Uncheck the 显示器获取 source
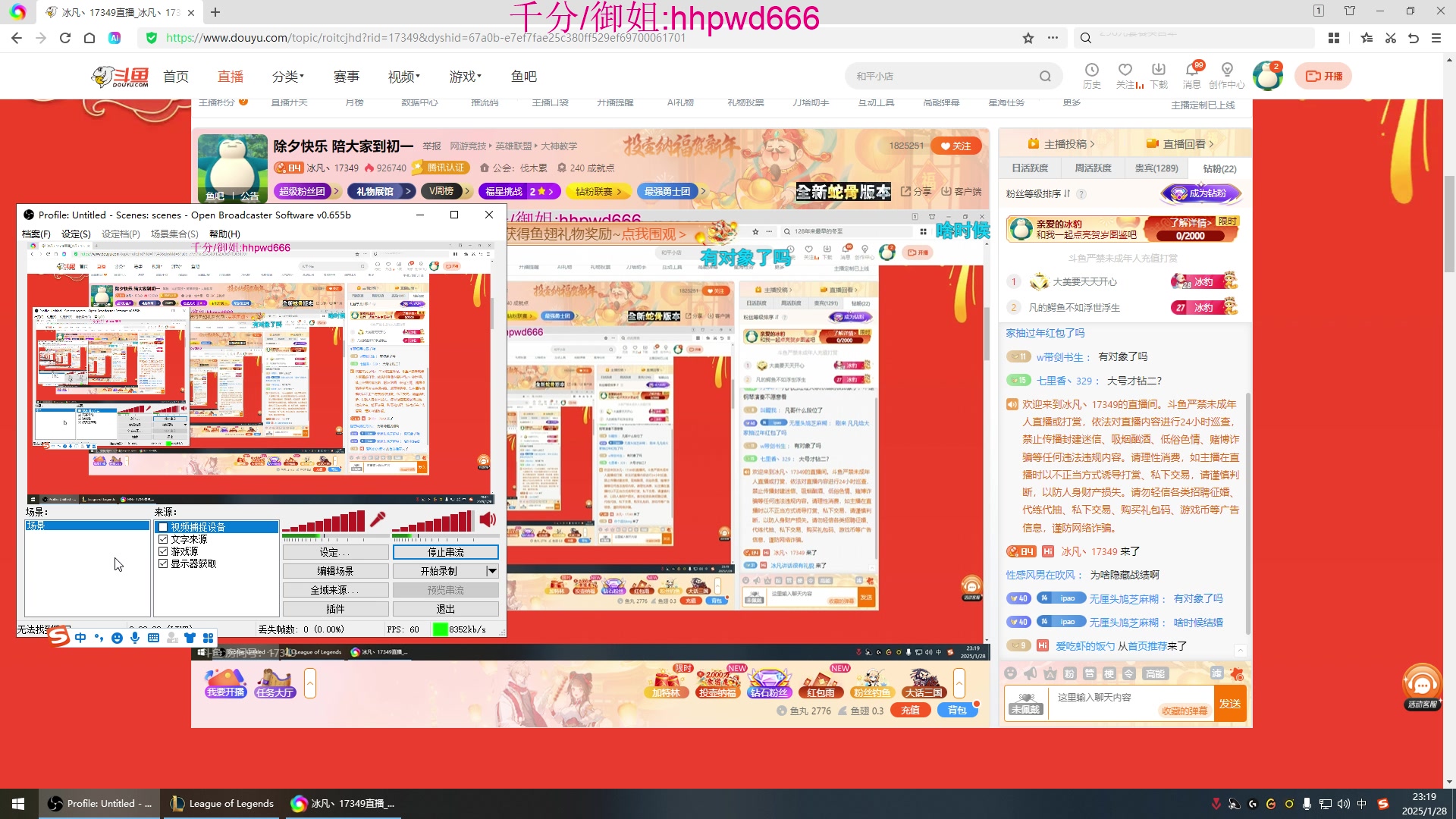 coord(163,563)
